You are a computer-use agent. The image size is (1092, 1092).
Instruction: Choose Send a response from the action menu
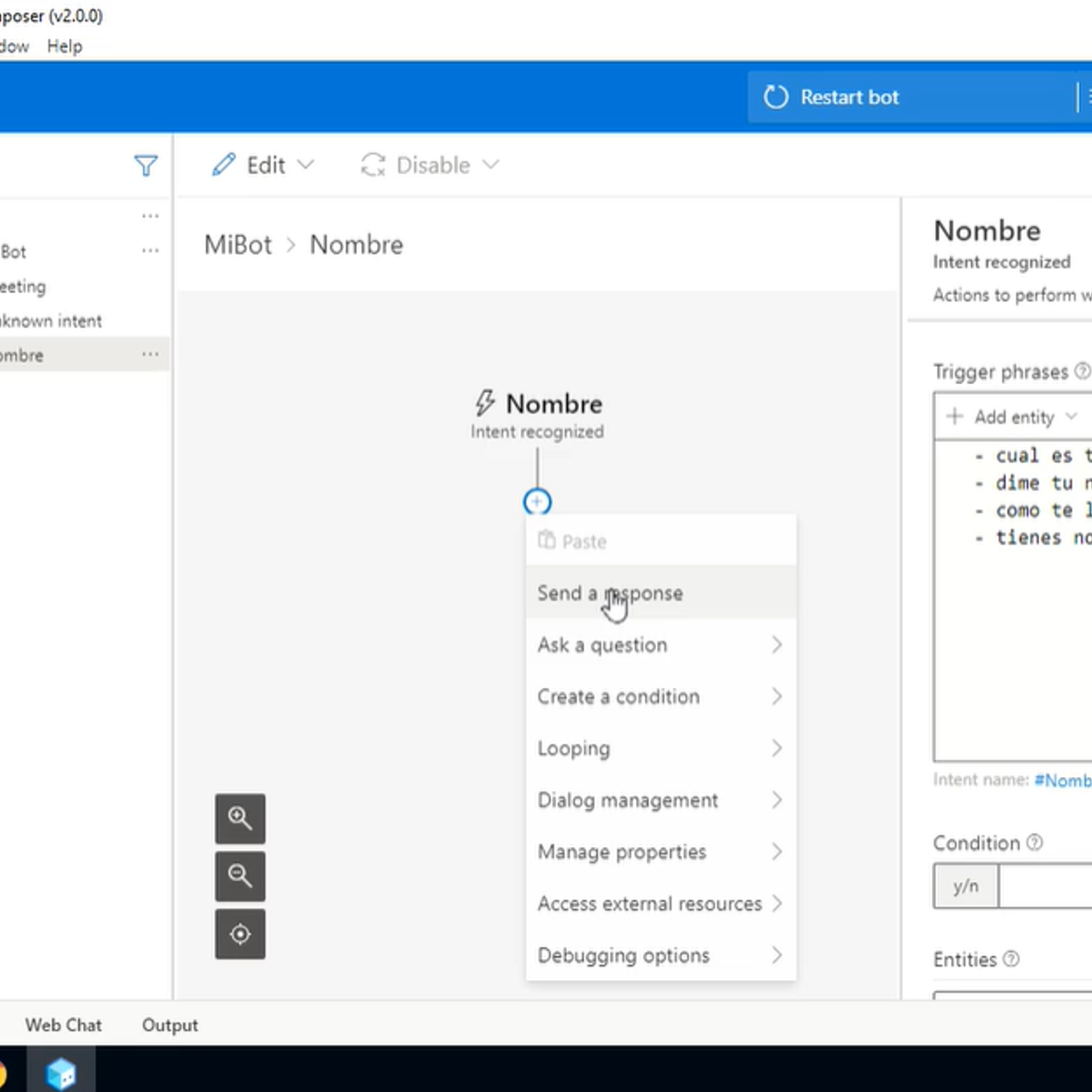pyautogui.click(x=610, y=592)
